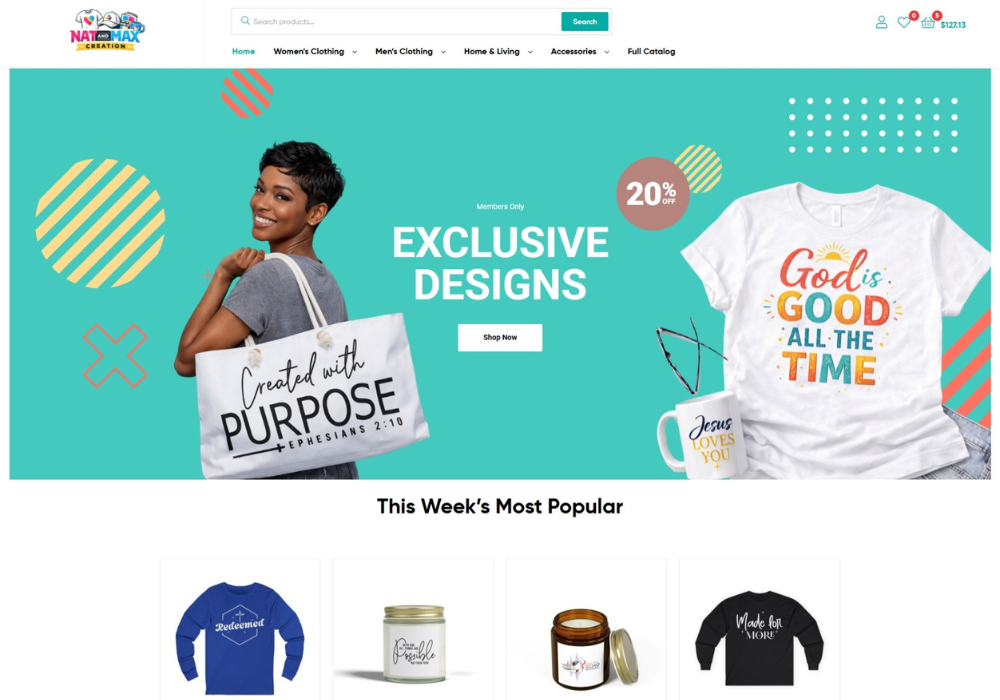Open the Full Catalog menu item
The width and height of the screenshot is (1000, 700).
[x=651, y=52]
